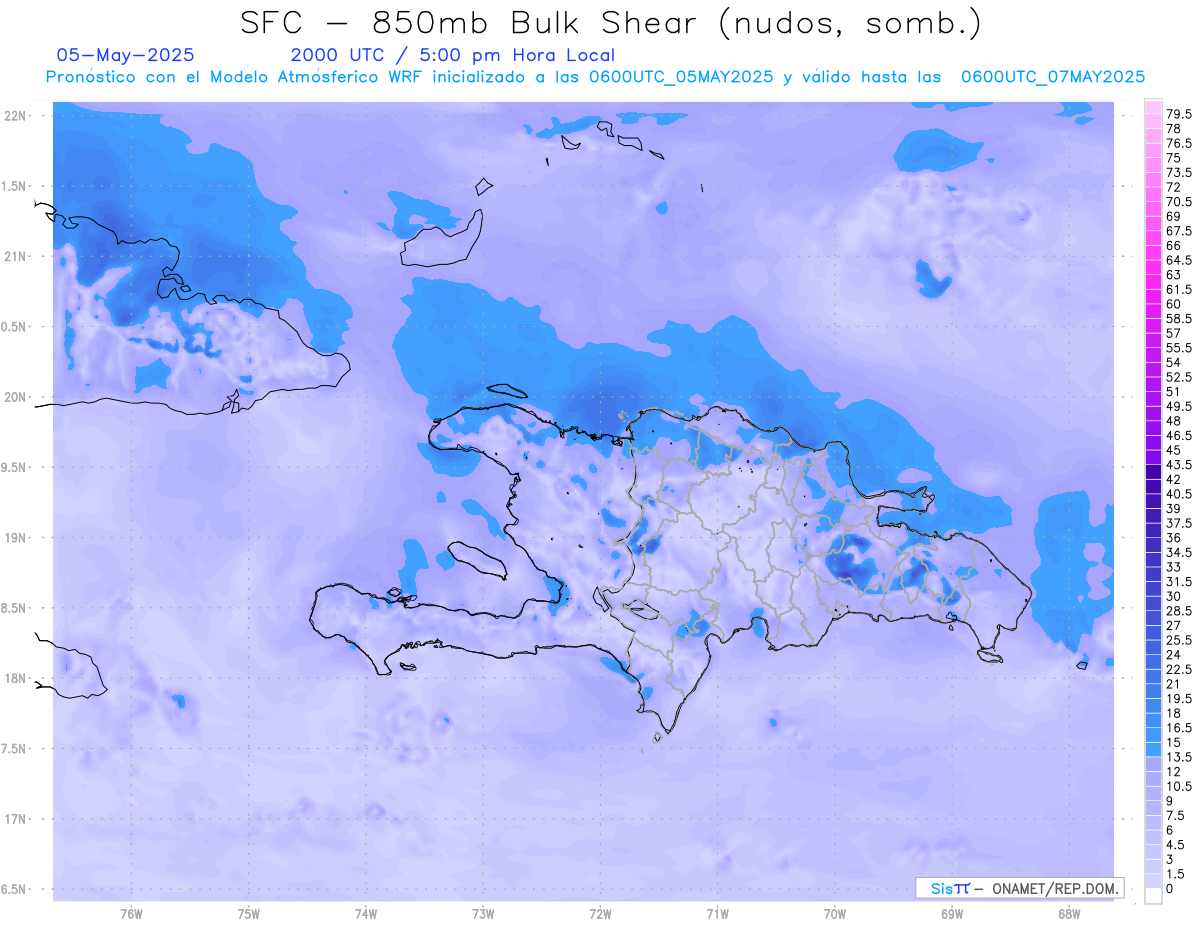Click the '13.5' value on the color scale
Viewport: 1200px width, 927px height.
pos(1179,757)
